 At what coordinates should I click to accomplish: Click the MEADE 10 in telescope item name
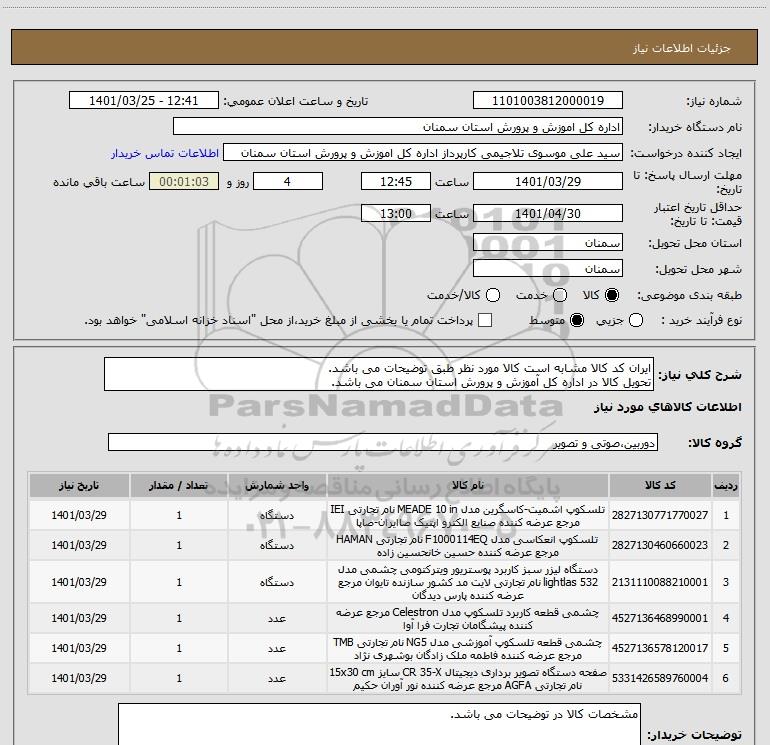(468, 516)
